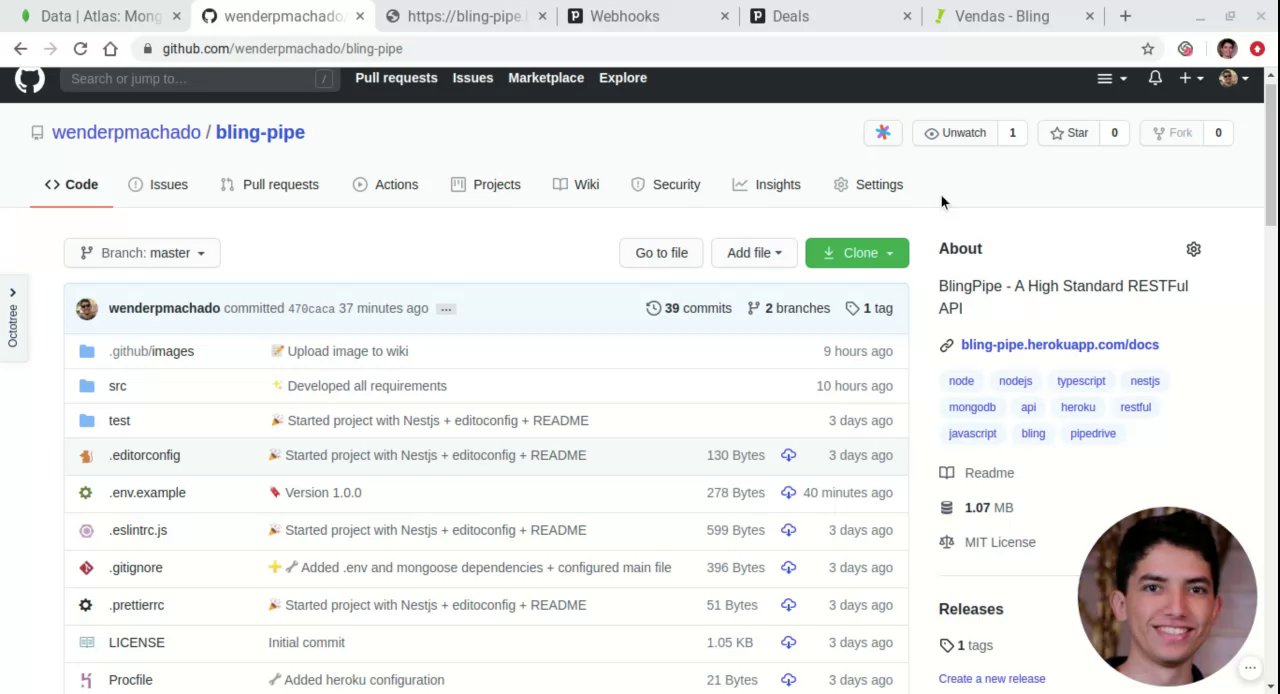Download .editorconfig via cloud icon
The width and height of the screenshot is (1280, 694).
[788, 455]
